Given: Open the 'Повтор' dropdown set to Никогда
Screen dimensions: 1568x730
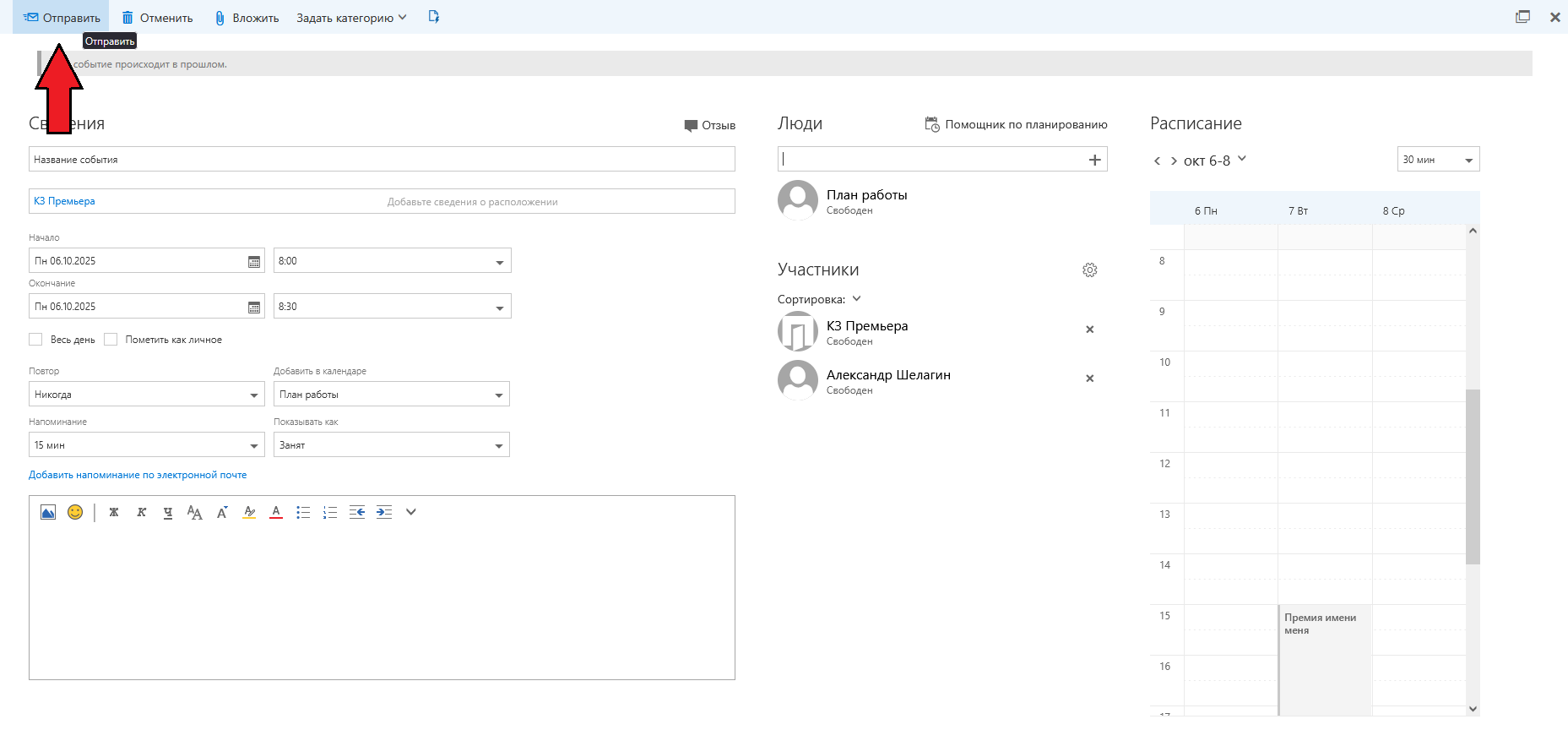Looking at the screenshot, I should point(146,395).
